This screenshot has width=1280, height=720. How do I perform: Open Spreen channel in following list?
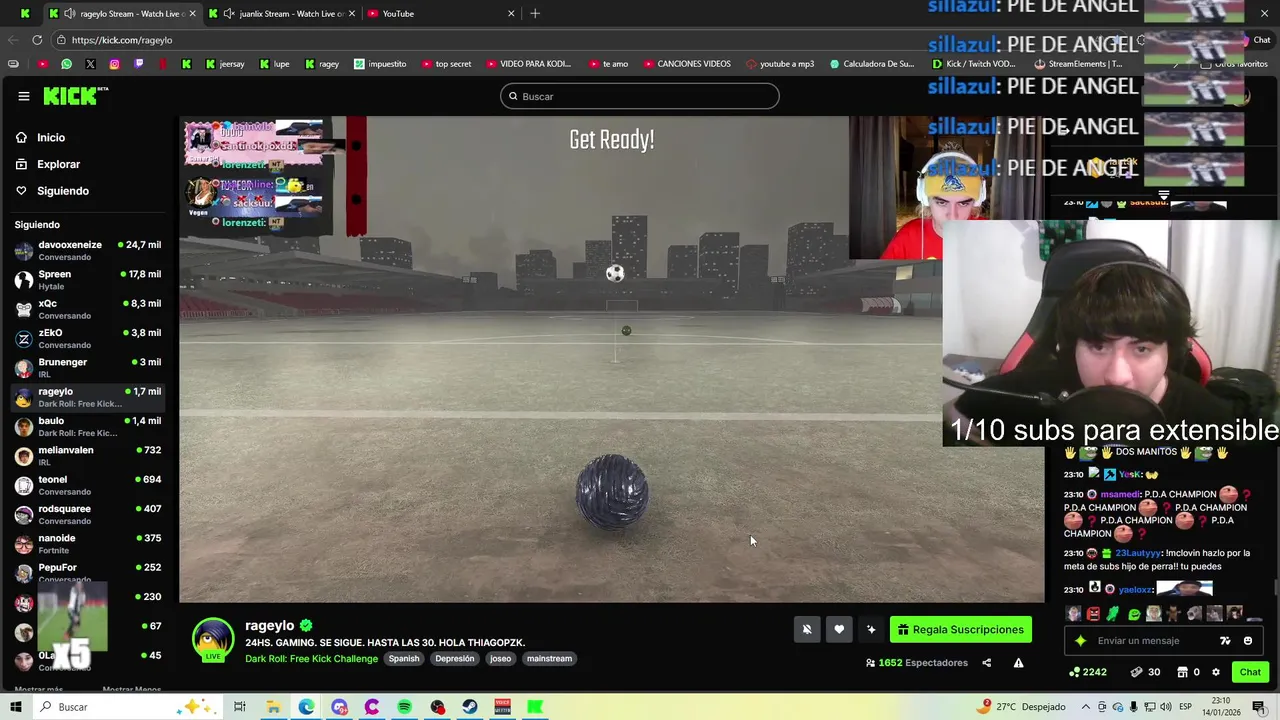click(x=88, y=280)
